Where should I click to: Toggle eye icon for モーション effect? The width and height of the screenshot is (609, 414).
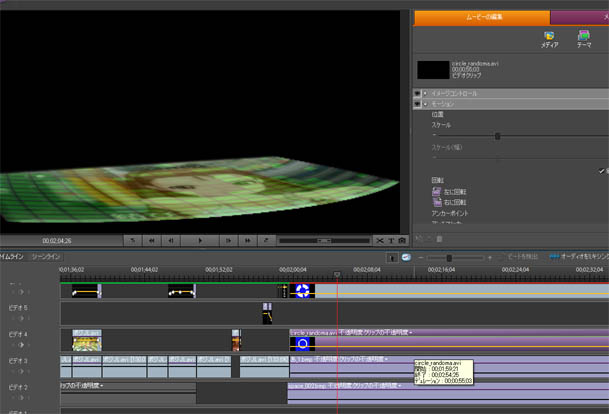click(x=417, y=104)
